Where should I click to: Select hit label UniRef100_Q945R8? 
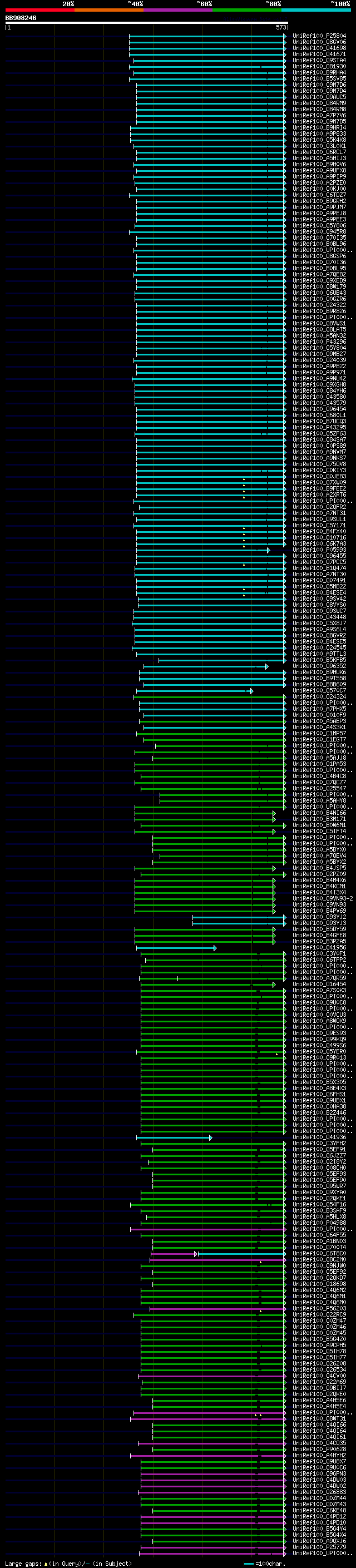[319, 231]
